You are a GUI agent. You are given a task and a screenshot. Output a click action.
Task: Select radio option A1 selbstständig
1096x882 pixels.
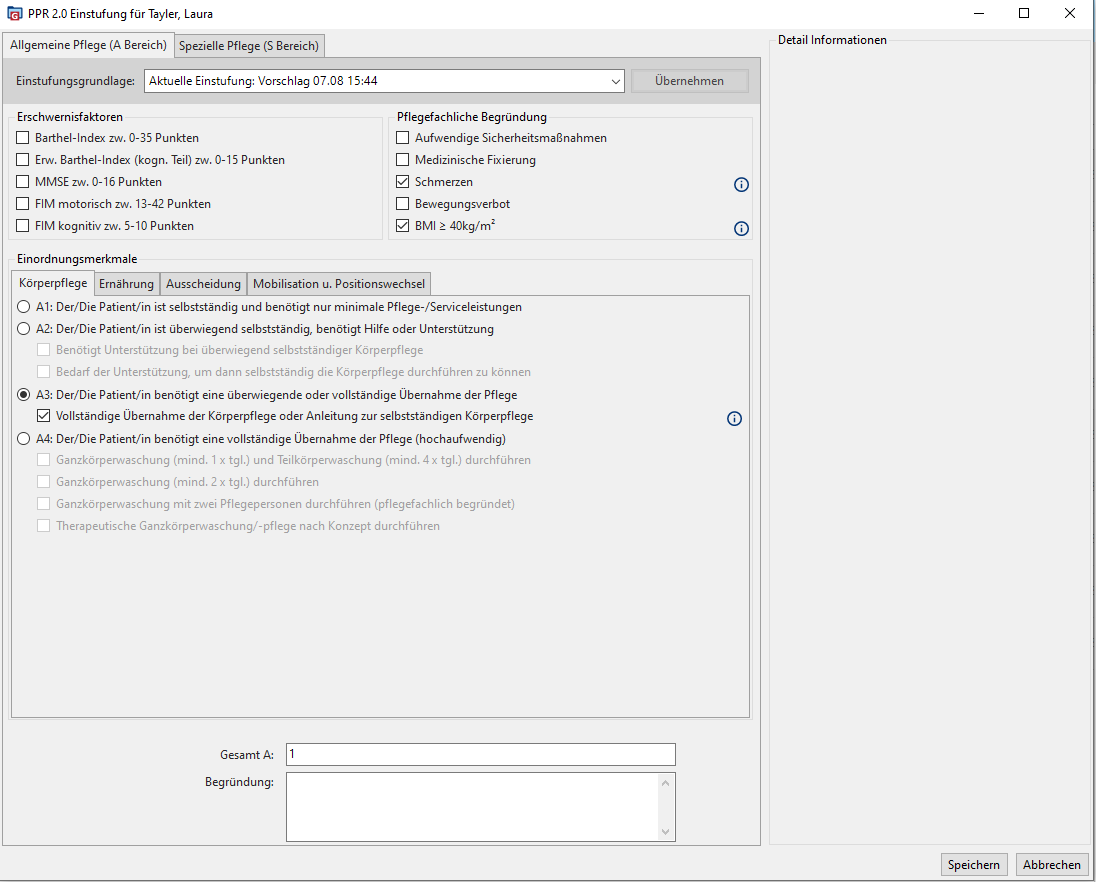[x=24, y=307]
